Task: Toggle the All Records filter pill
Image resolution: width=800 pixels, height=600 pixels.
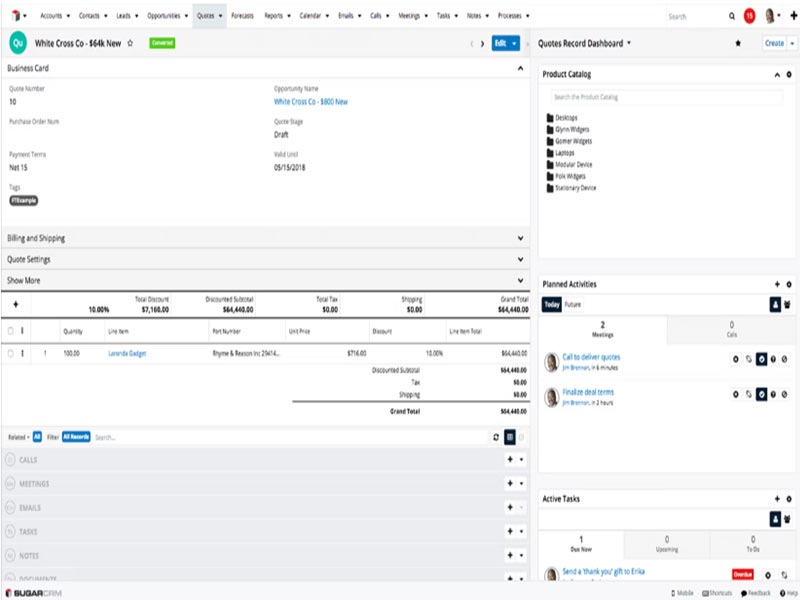Action: (76, 435)
